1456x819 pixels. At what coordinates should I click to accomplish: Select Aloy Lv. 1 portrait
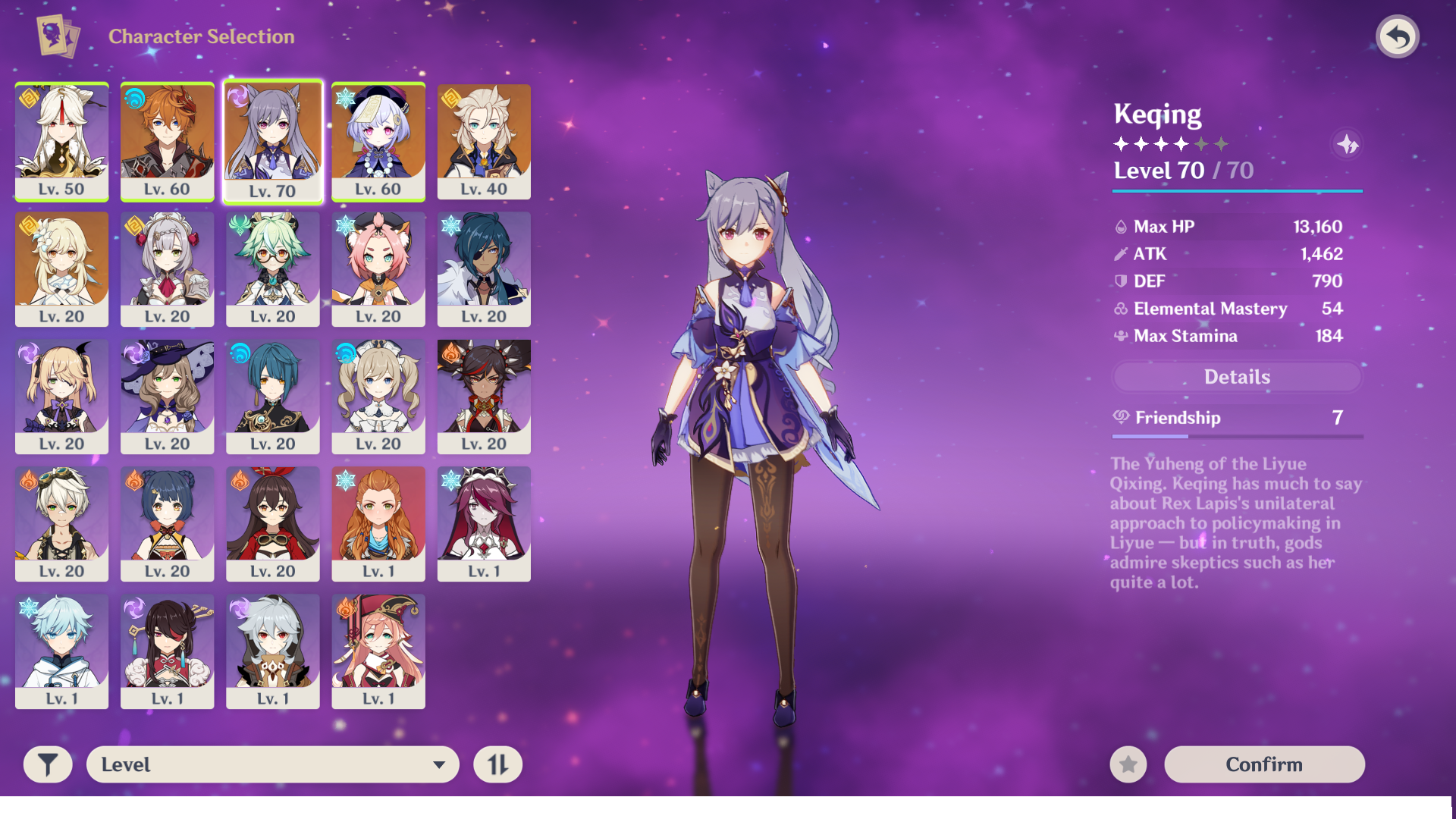pos(378,524)
